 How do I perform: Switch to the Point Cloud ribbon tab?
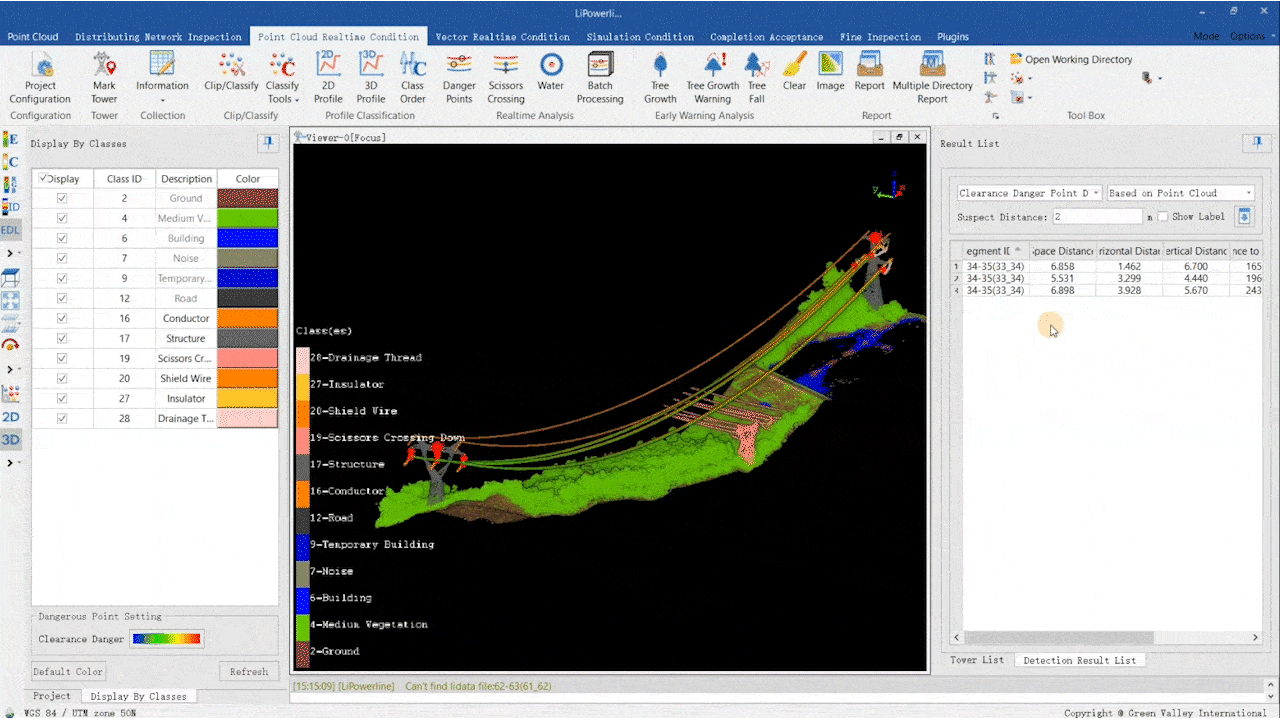[33, 37]
